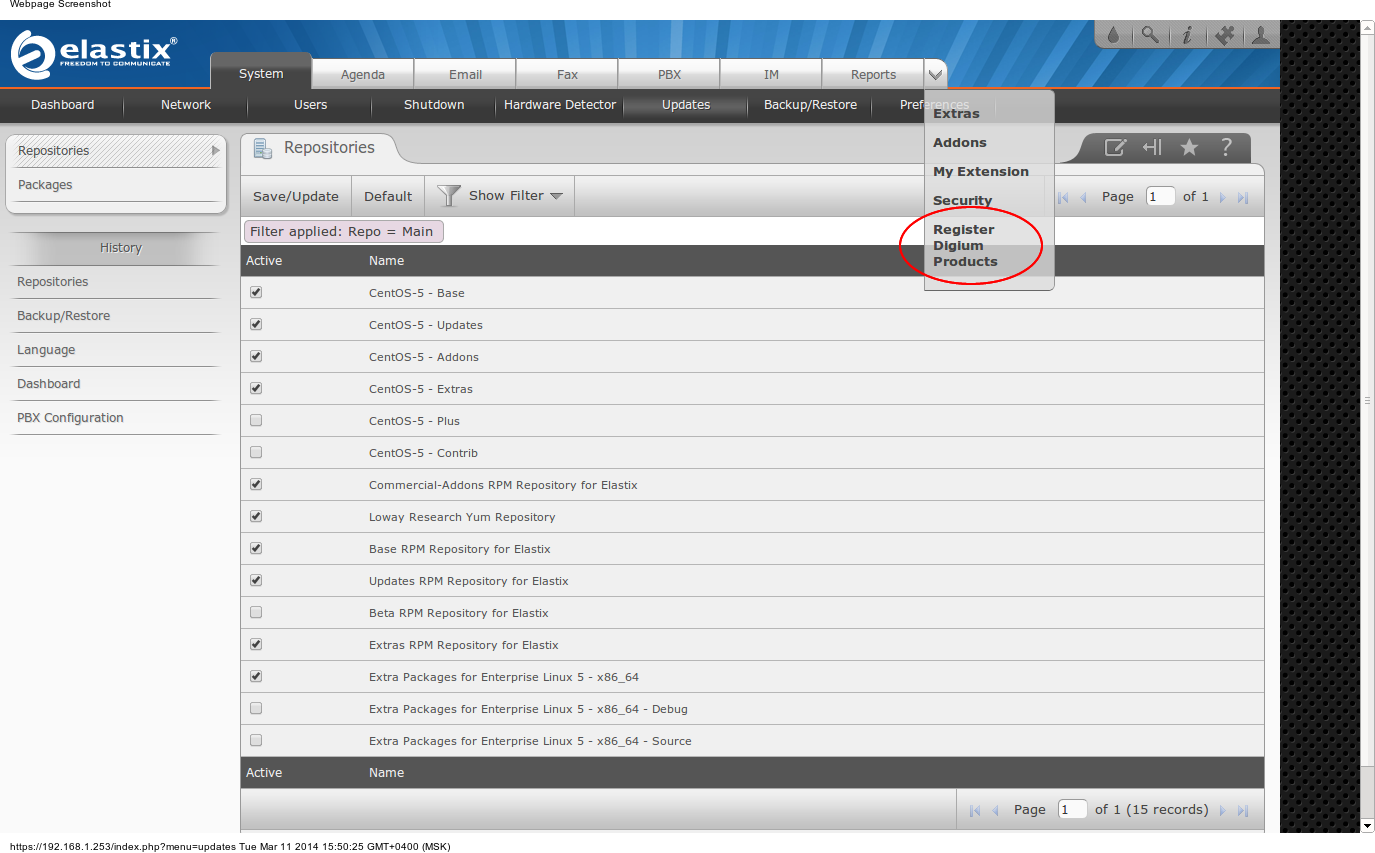Screen dimensions: 1375x853
Task: Open the Users submenu
Action: [310, 105]
